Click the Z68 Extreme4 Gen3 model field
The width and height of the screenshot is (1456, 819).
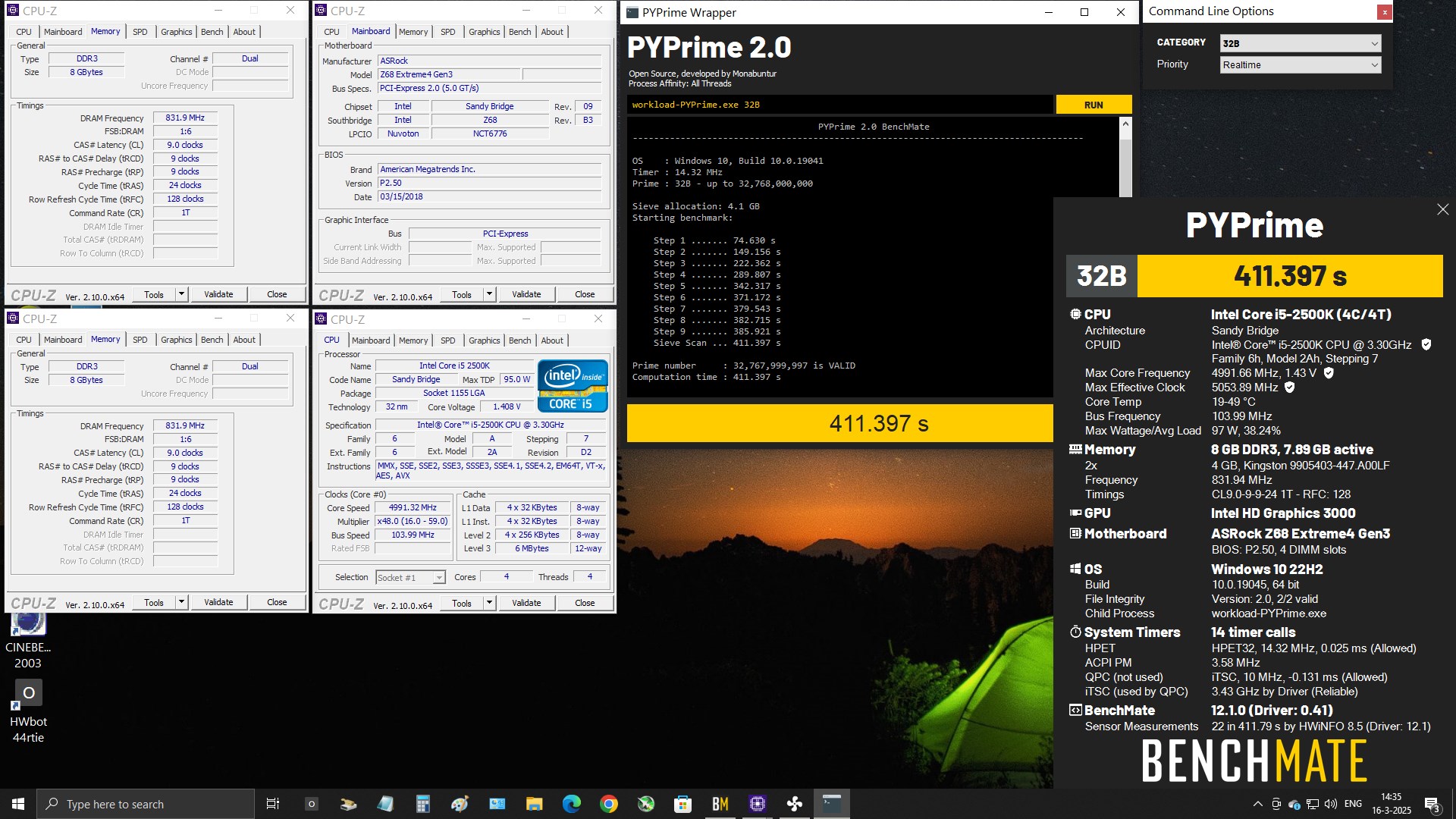coord(450,74)
